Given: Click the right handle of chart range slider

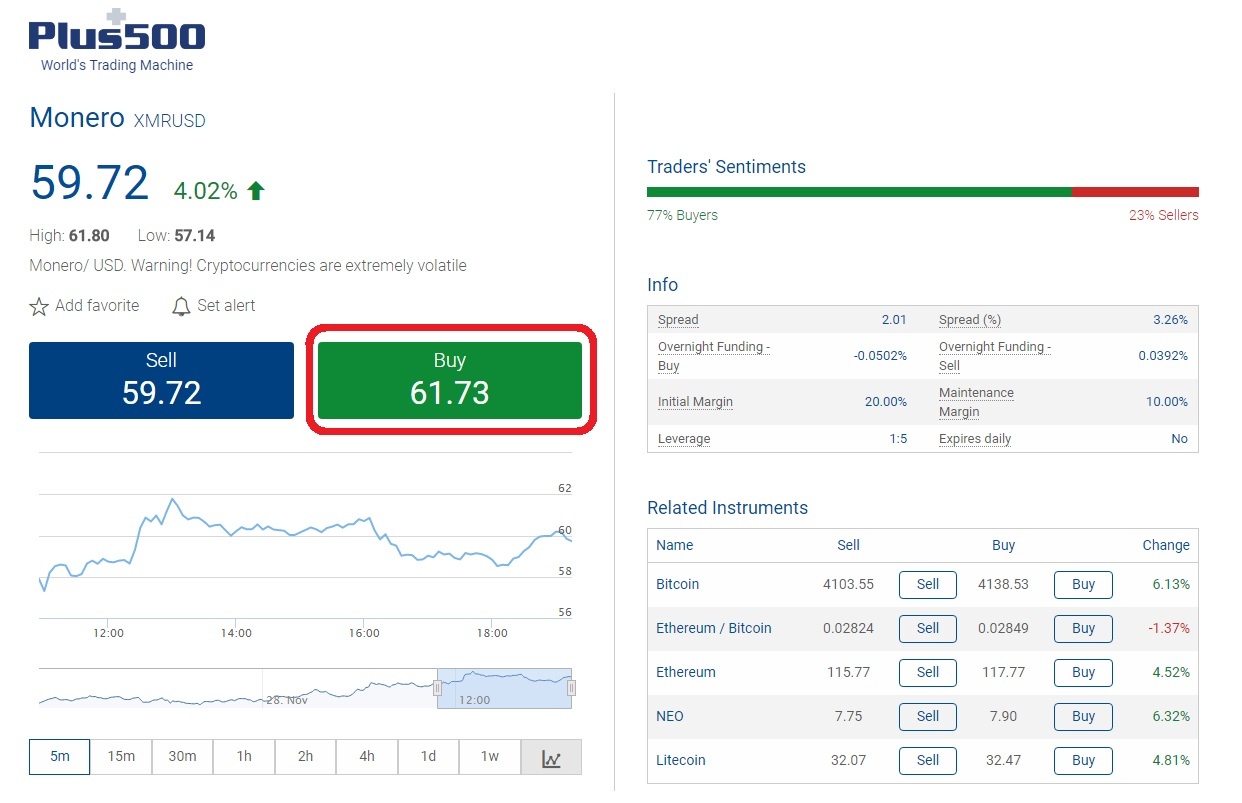Looking at the screenshot, I should click(571, 688).
